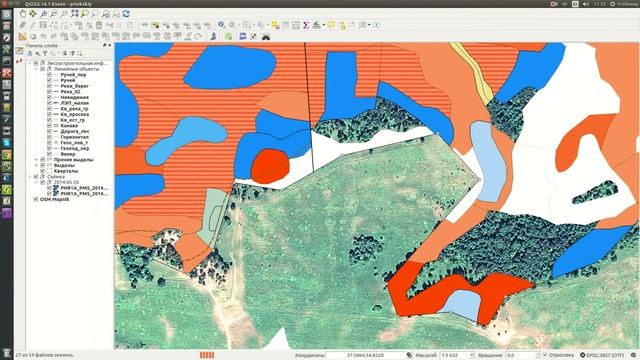Viewport: 640px width, 360px height.
Task: Expand the Прочие выделы layer group
Action: click(36, 160)
